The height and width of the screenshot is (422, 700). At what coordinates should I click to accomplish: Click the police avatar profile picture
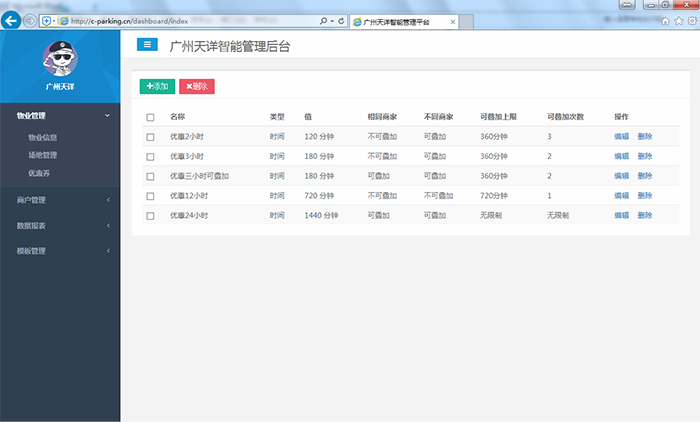coord(60,58)
